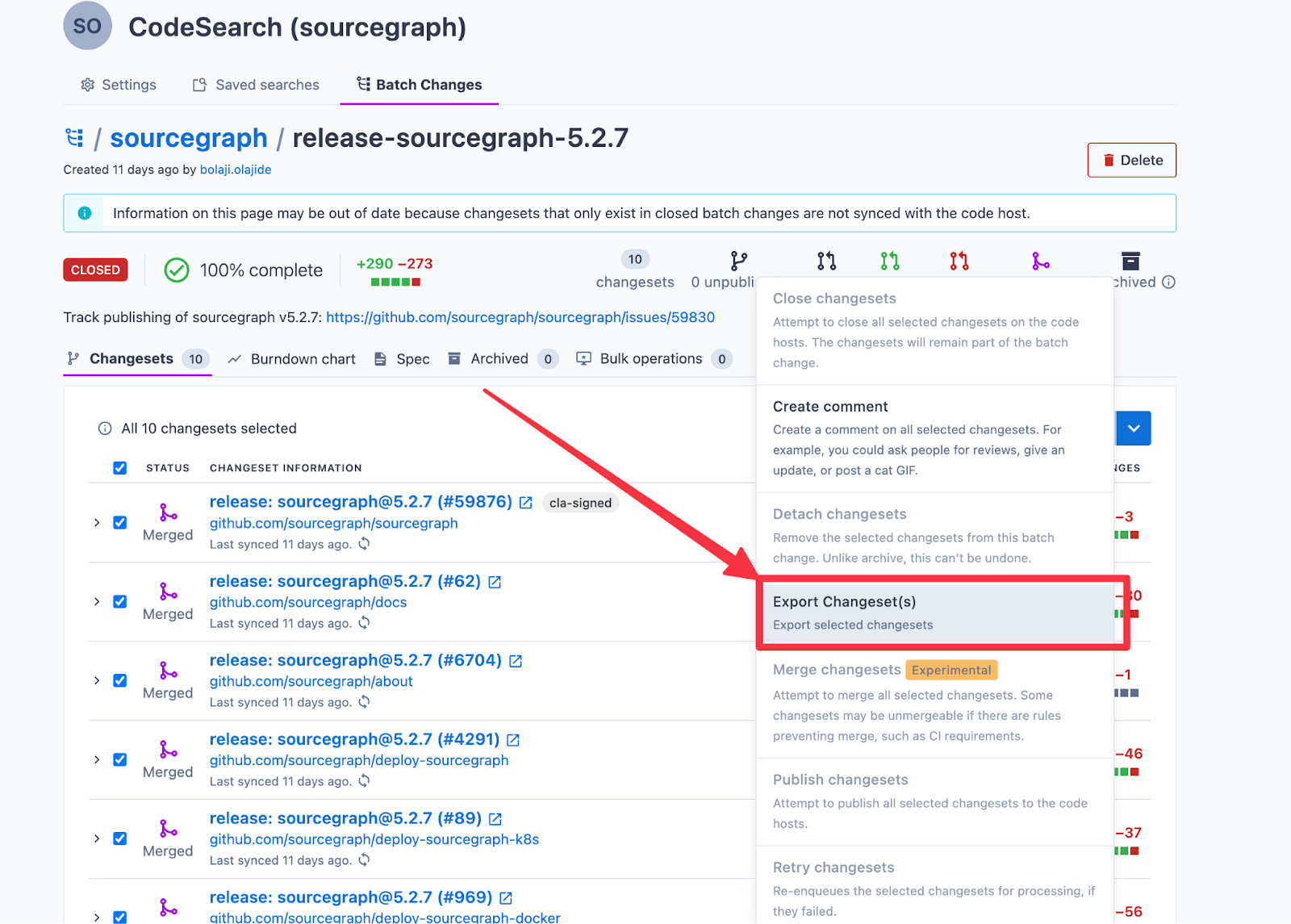This screenshot has width=1291, height=924.
Task: Click the red Delete button
Action: point(1131,160)
